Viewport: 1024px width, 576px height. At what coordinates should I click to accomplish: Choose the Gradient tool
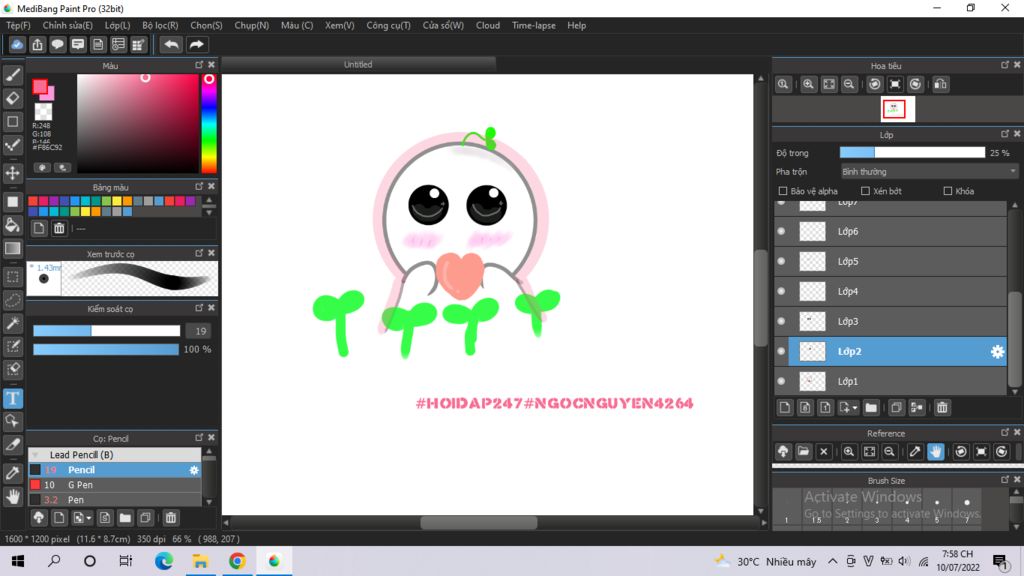[12, 248]
